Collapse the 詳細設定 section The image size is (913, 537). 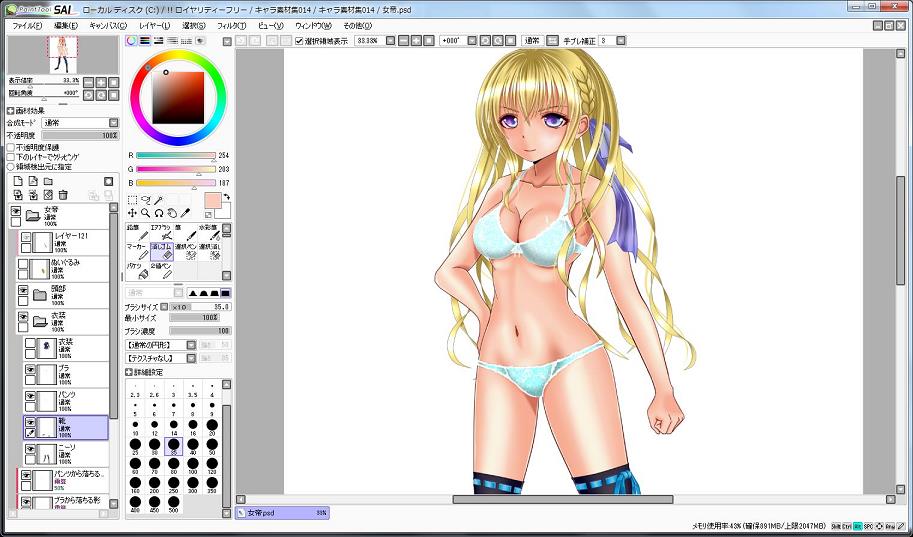click(x=129, y=372)
